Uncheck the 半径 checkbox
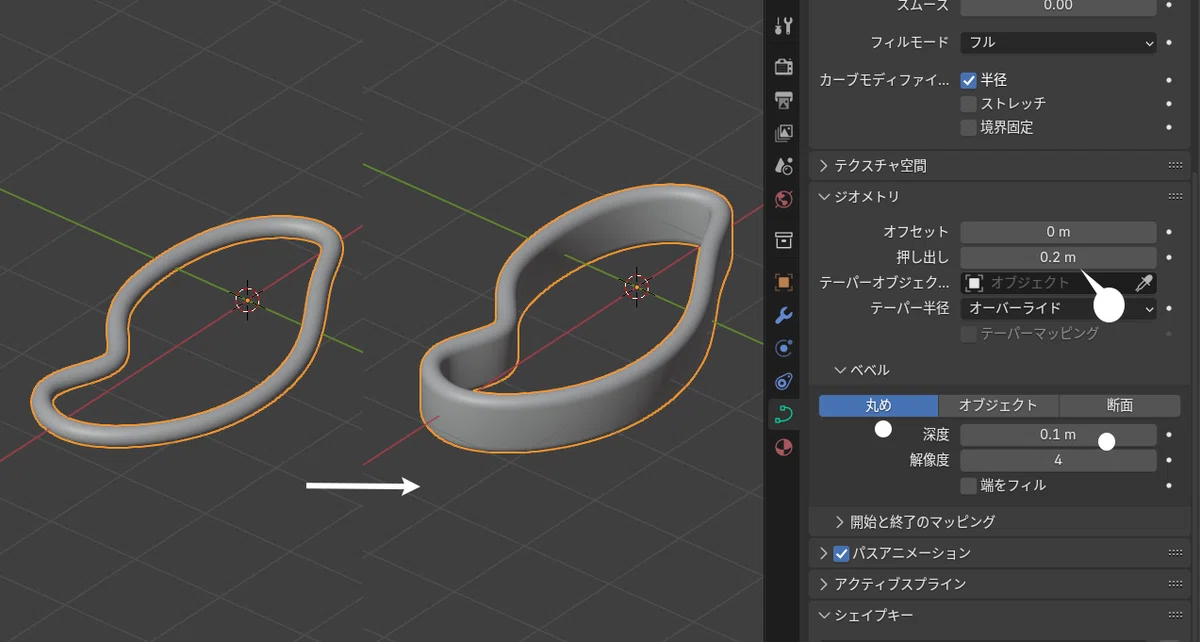 (x=968, y=79)
